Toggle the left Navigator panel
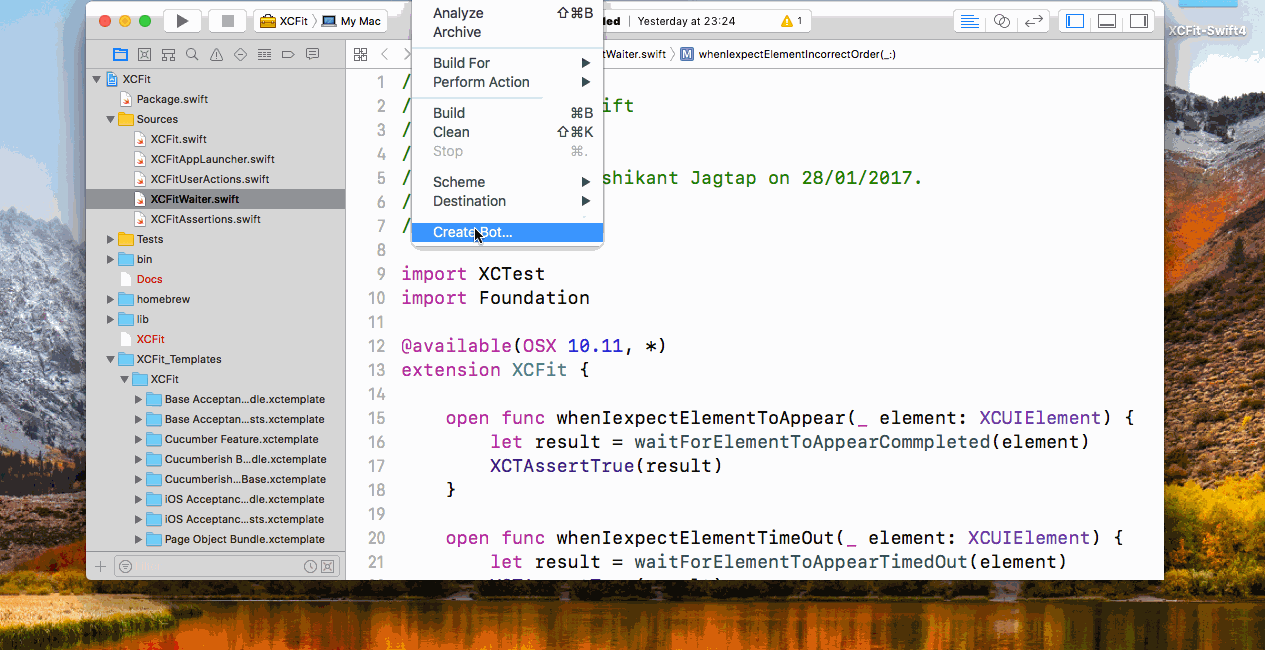Image resolution: width=1265 pixels, height=650 pixels. [x=1075, y=21]
